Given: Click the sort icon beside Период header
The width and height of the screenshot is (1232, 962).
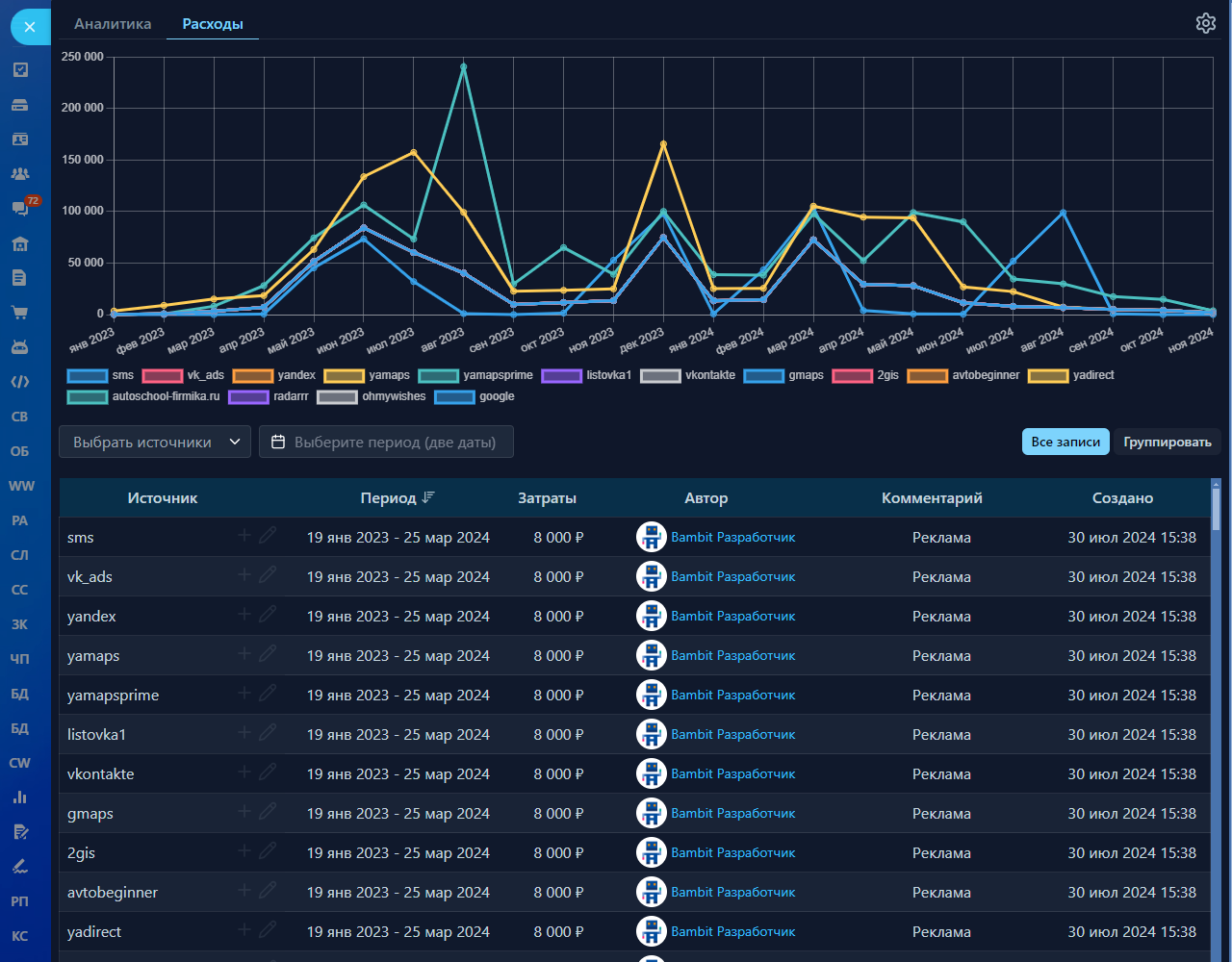Looking at the screenshot, I should (428, 497).
